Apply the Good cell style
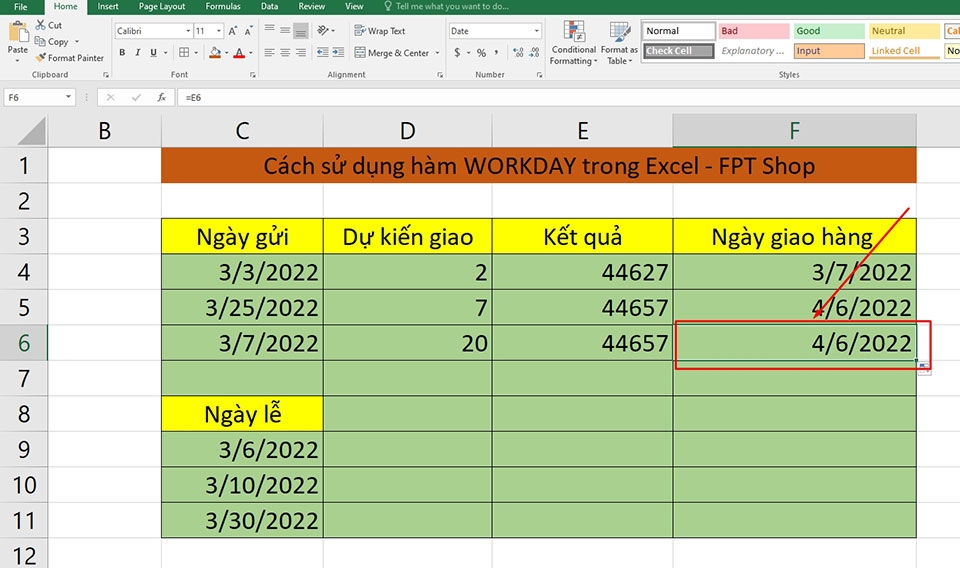This screenshot has width=960, height=568. [829, 31]
